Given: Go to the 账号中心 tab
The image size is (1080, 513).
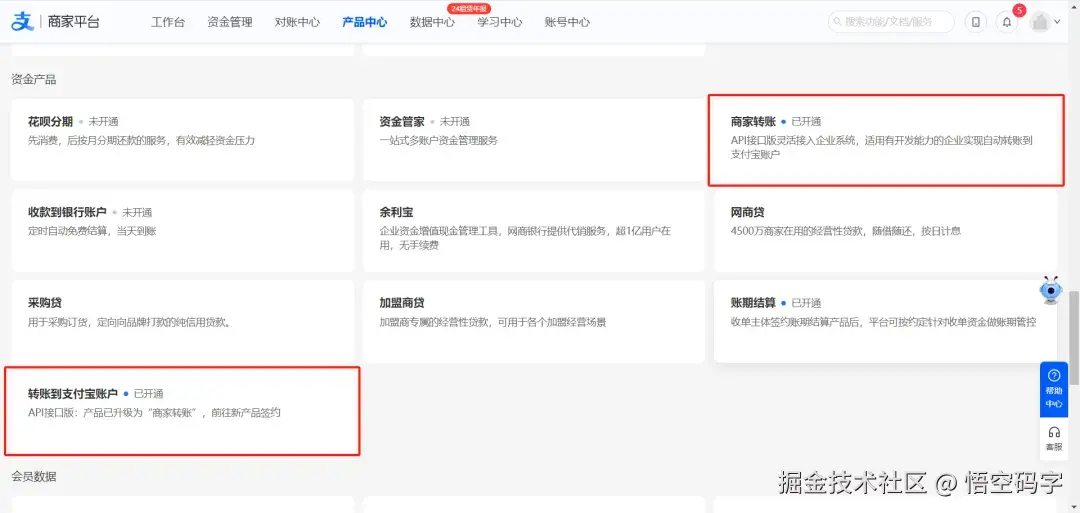Looking at the screenshot, I should pos(567,22).
